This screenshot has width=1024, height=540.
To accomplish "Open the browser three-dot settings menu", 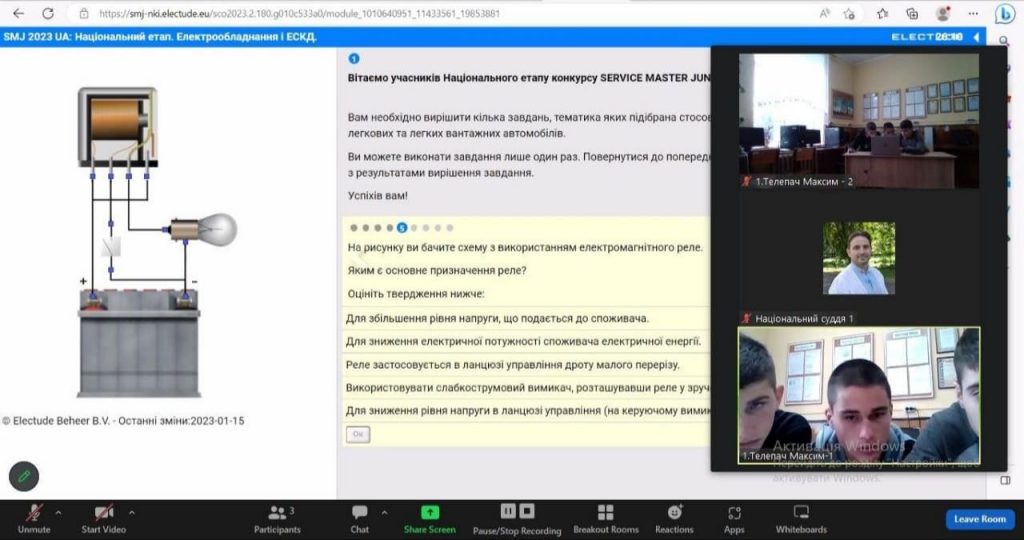I will [973, 13].
